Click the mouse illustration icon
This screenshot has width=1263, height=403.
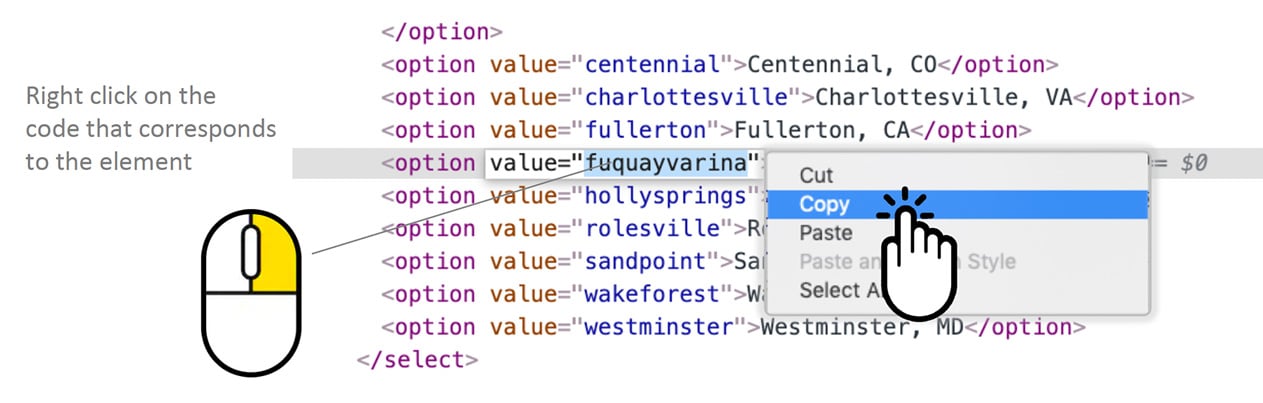click(x=251, y=291)
